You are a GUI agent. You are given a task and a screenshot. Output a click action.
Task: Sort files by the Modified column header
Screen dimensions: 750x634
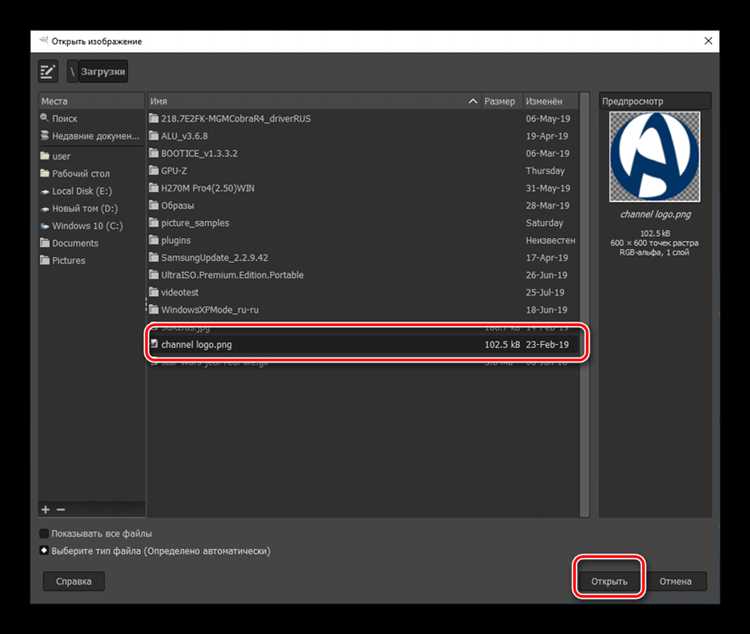[x=550, y=101]
